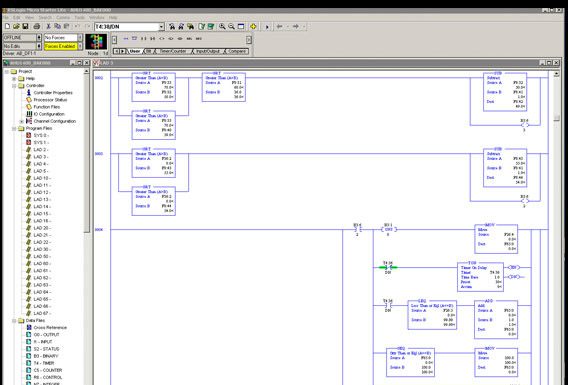This screenshot has height=385, width=568.
Task: Open the Comms menu
Action: point(63,17)
